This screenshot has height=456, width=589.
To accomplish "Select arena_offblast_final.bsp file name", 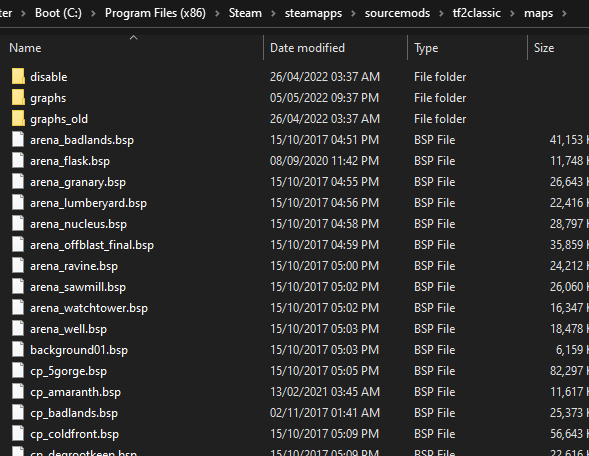I will point(92,245).
